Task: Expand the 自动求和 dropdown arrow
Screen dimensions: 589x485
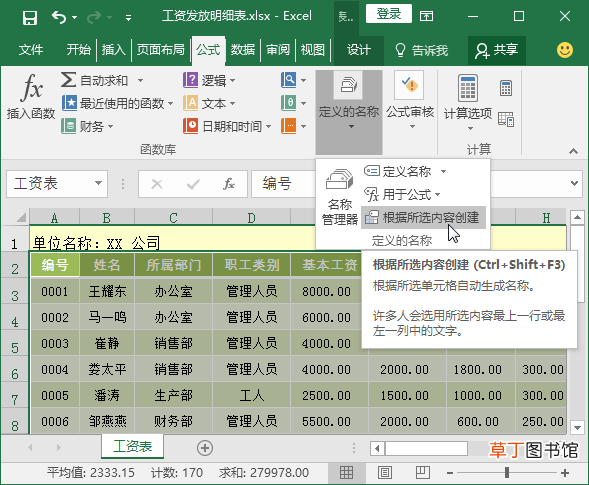Action: click(x=140, y=80)
